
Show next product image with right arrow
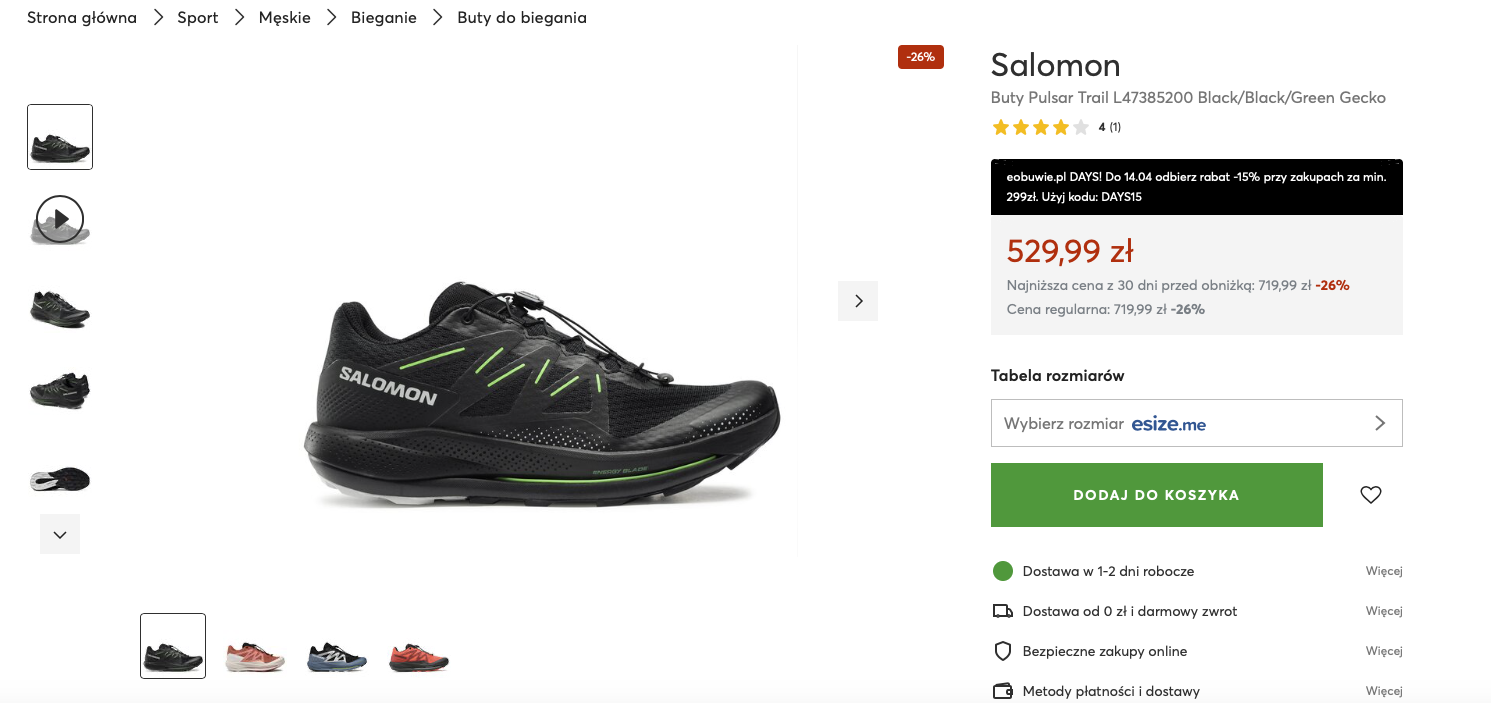click(858, 301)
